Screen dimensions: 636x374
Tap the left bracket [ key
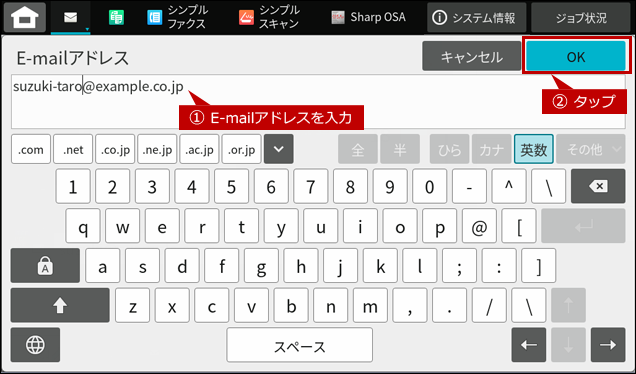[519, 226]
